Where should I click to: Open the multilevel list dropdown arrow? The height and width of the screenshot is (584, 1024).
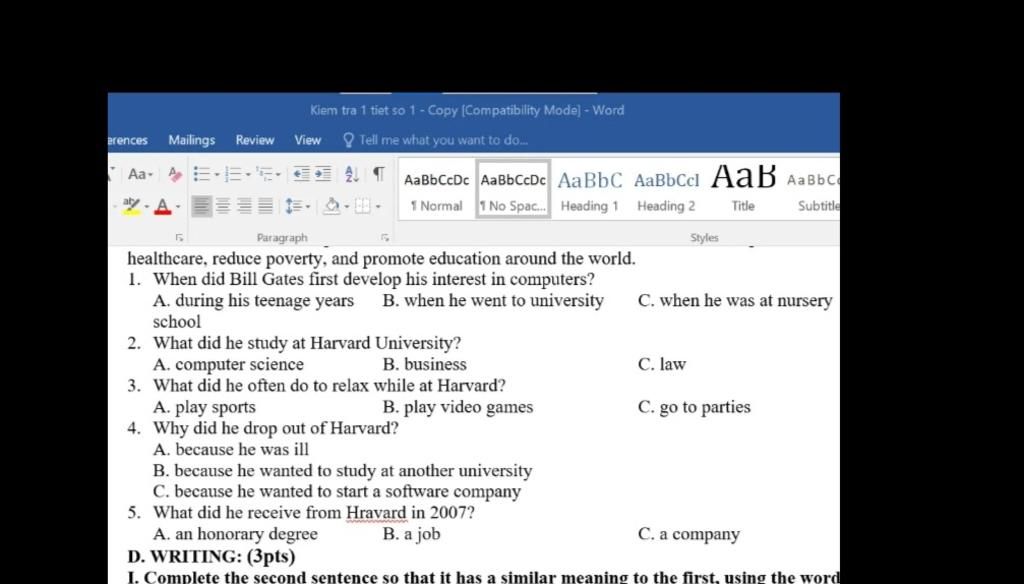pyautogui.click(x=278, y=175)
